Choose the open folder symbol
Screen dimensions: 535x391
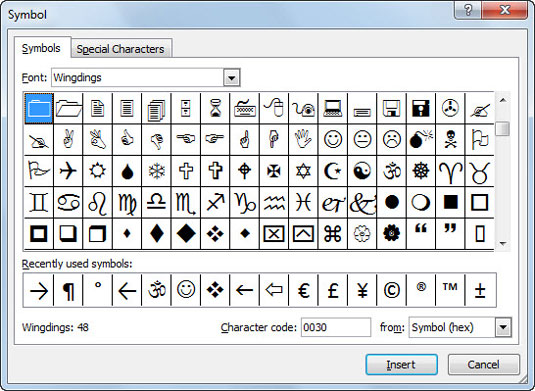click(x=68, y=108)
